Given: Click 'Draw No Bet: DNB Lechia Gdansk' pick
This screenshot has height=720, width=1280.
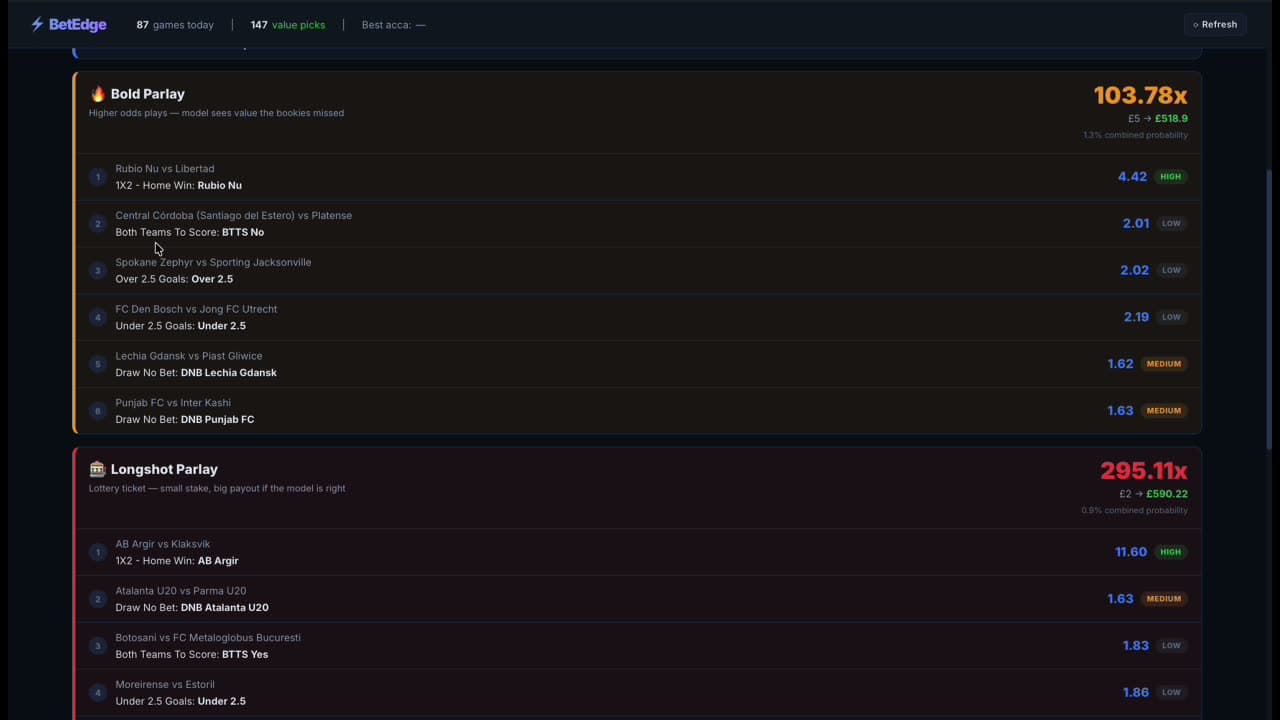Looking at the screenshot, I should tap(196, 373).
